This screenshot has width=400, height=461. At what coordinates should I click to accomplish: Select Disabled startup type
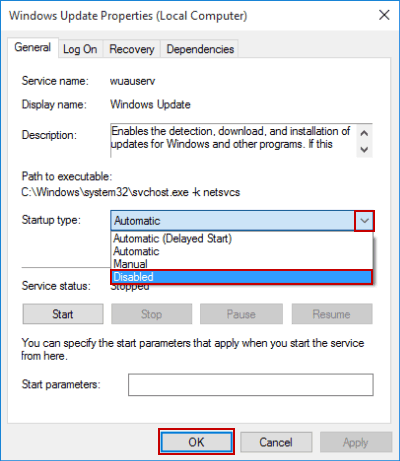point(242,277)
